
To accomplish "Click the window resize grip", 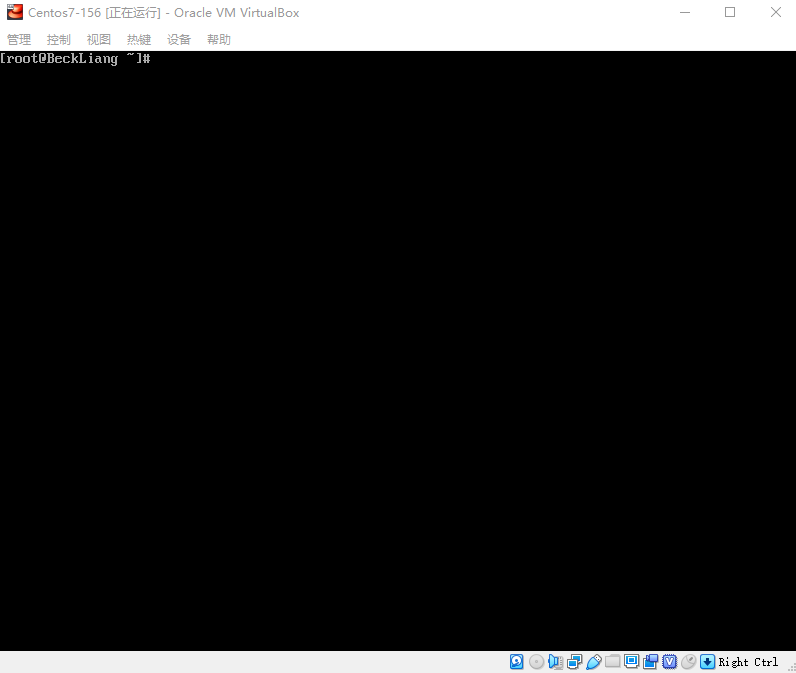I will (x=791, y=668).
